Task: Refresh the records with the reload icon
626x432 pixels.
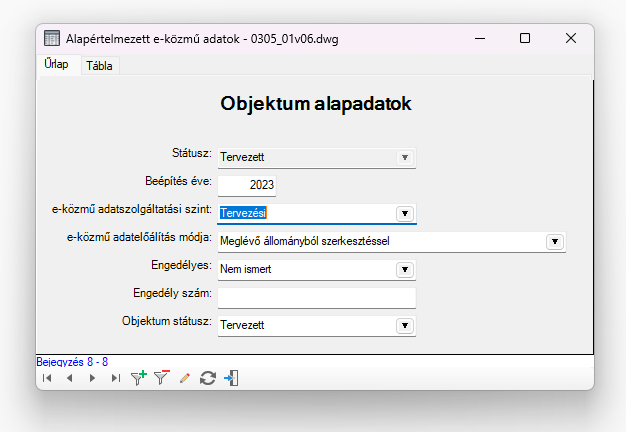Action: point(208,378)
